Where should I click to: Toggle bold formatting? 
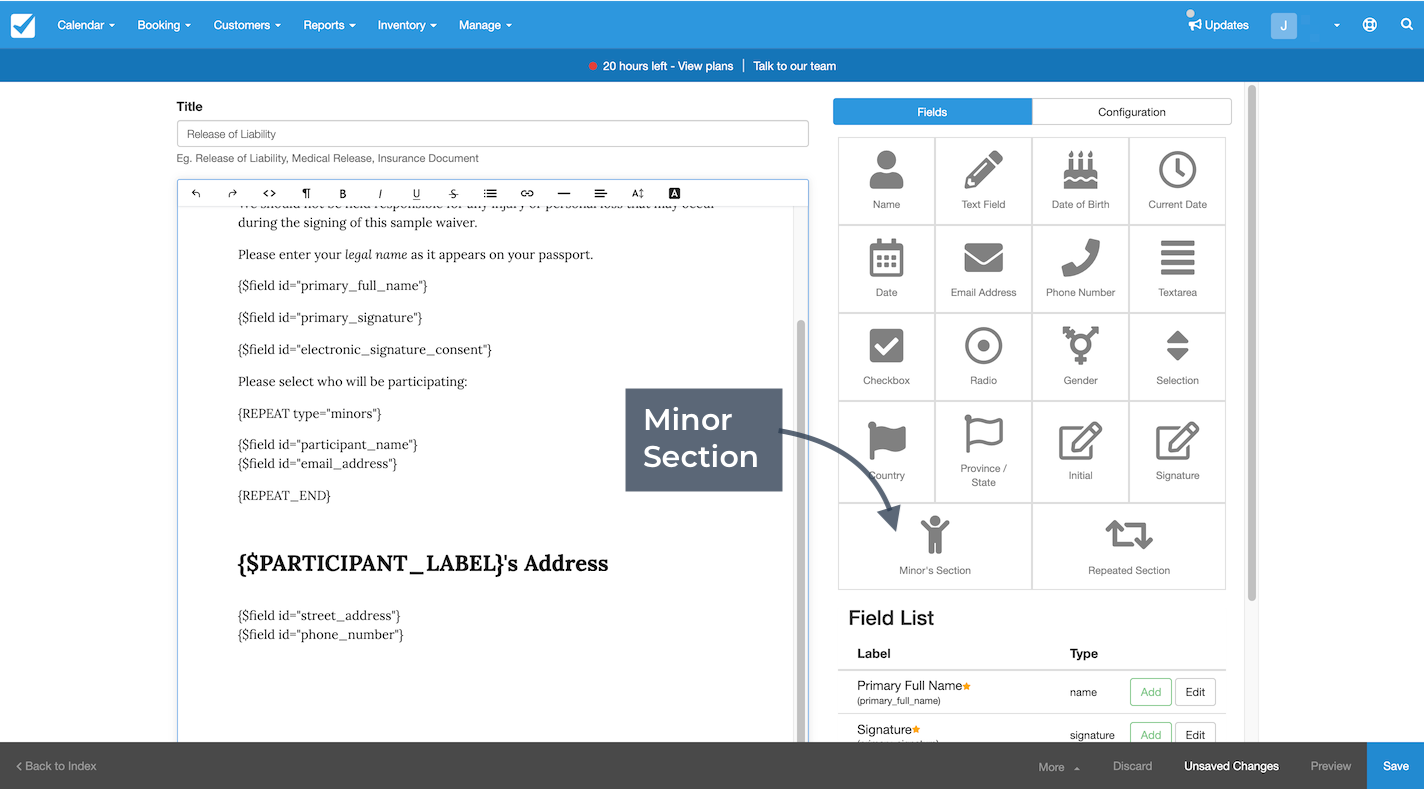(x=343, y=193)
